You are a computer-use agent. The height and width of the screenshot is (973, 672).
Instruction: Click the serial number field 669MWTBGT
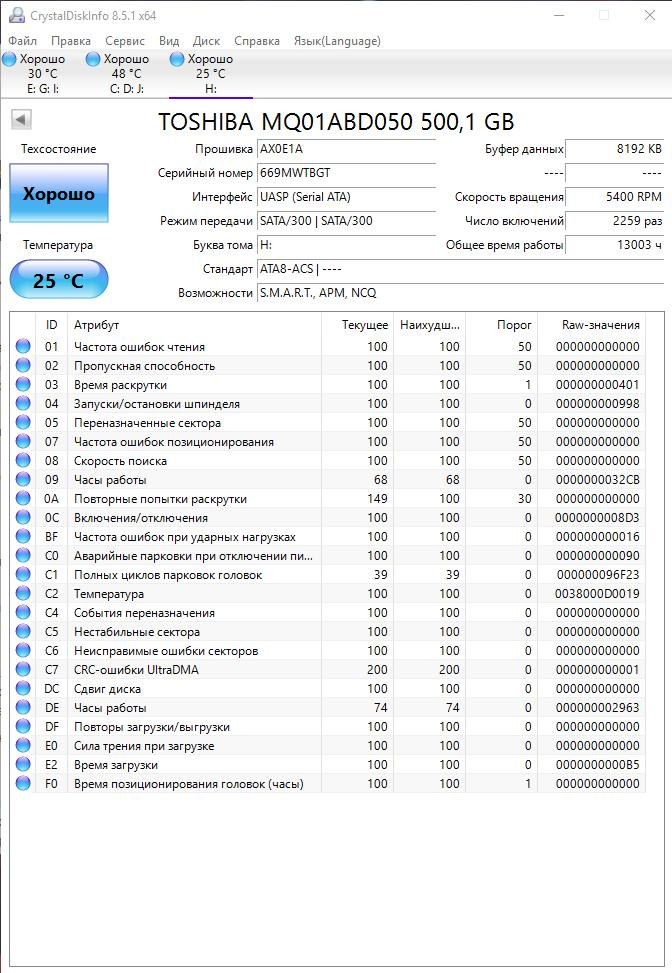click(345, 173)
